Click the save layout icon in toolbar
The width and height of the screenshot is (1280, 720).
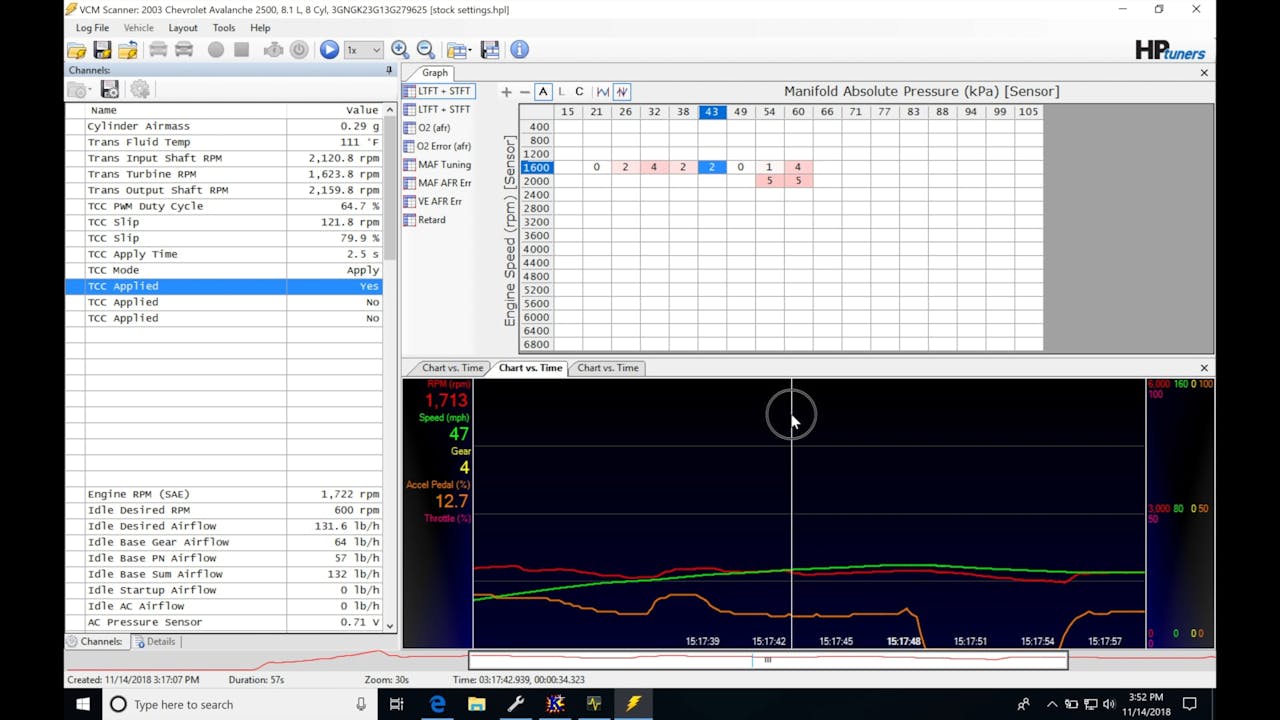490,50
